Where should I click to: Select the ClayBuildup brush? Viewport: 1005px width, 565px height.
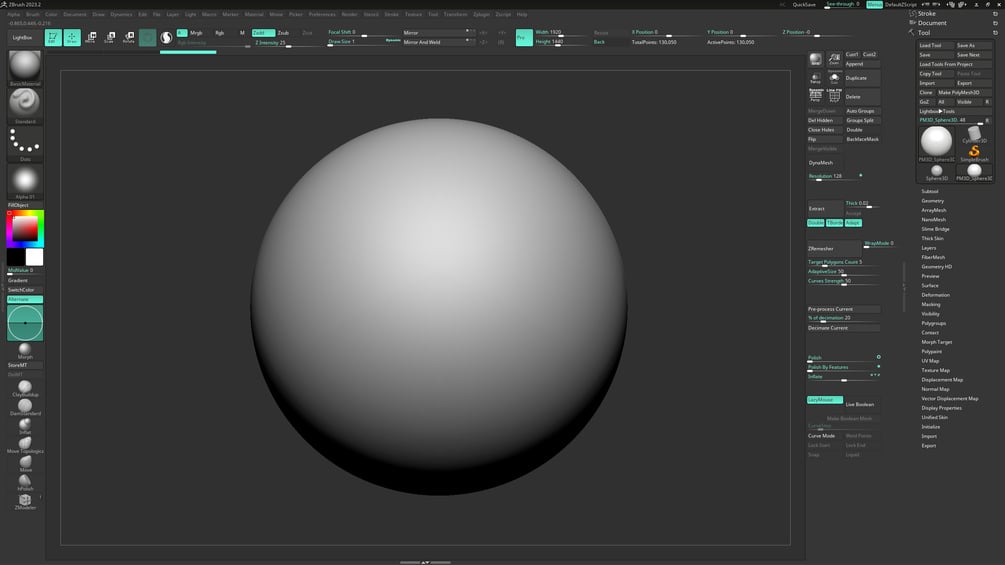[x=25, y=388]
